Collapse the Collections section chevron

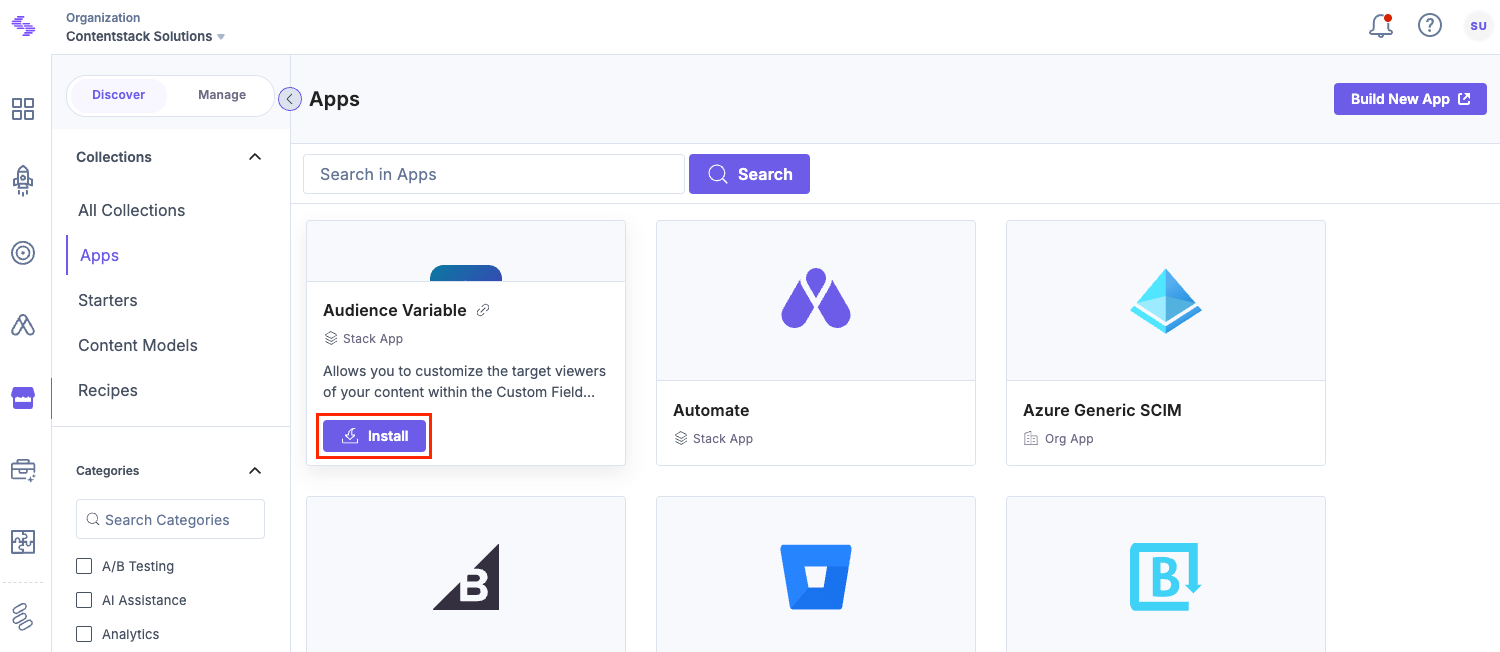click(255, 157)
